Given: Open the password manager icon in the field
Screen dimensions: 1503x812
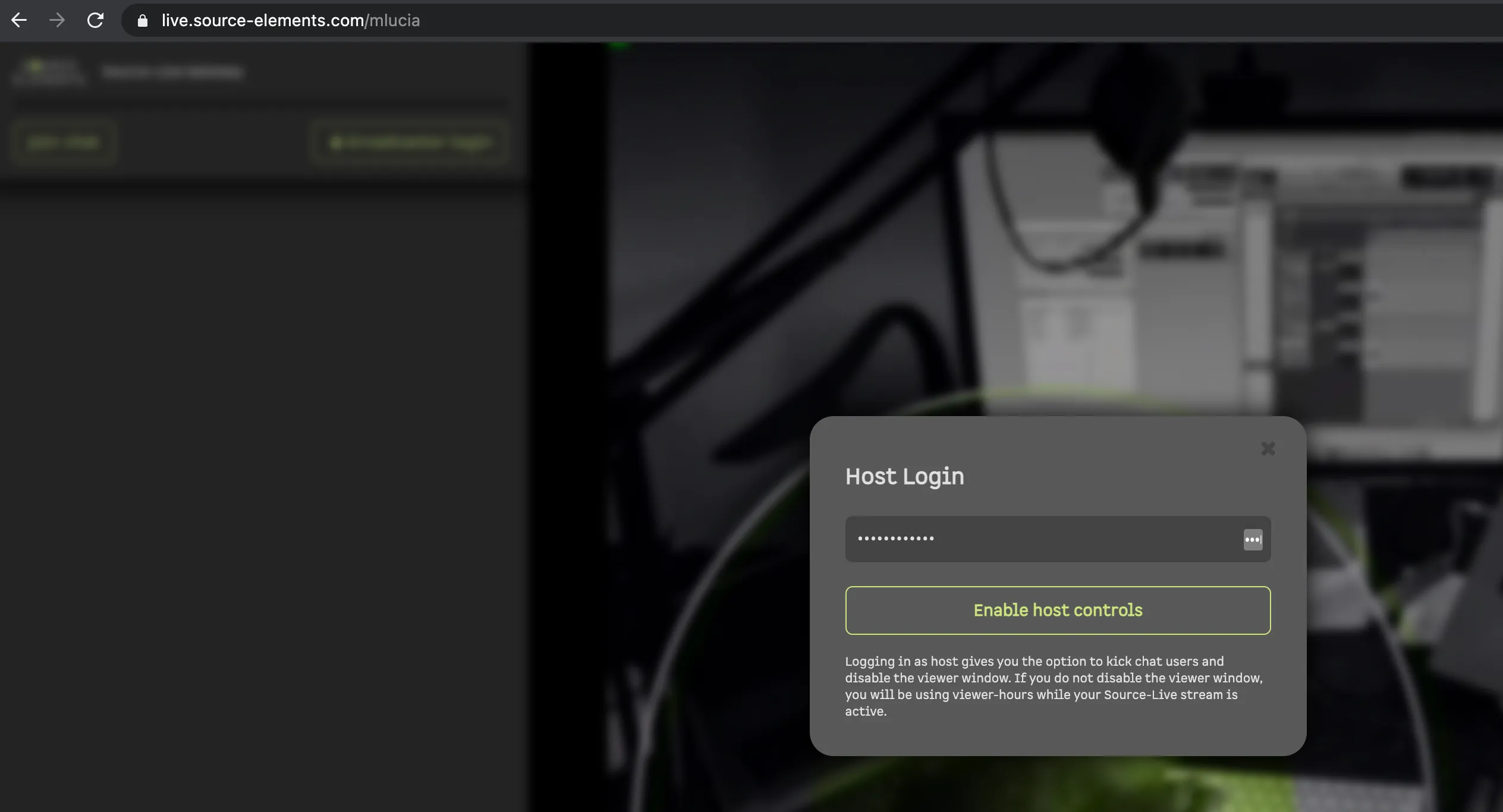Looking at the screenshot, I should pyautogui.click(x=1253, y=540).
